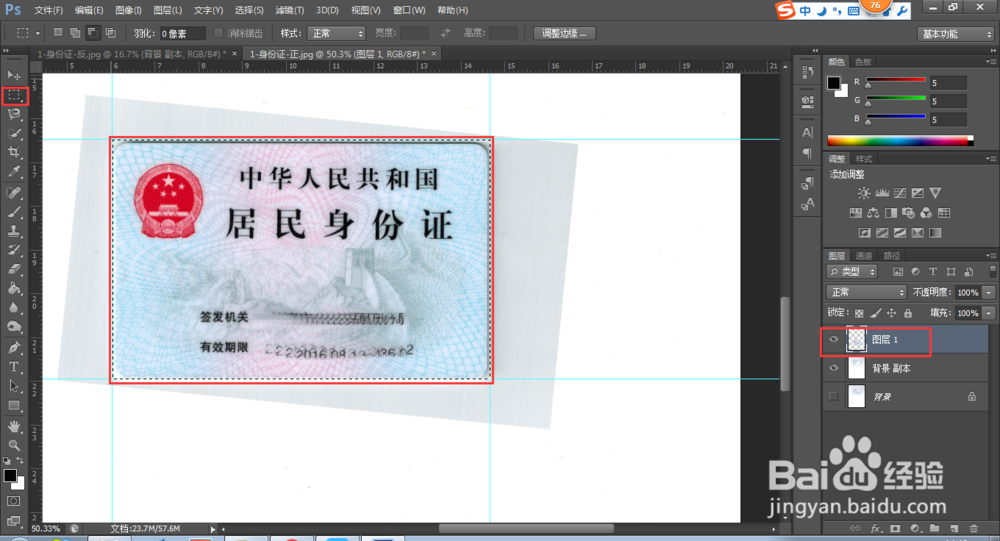Open the 基本功能 workspace dropdown

pos(956,34)
